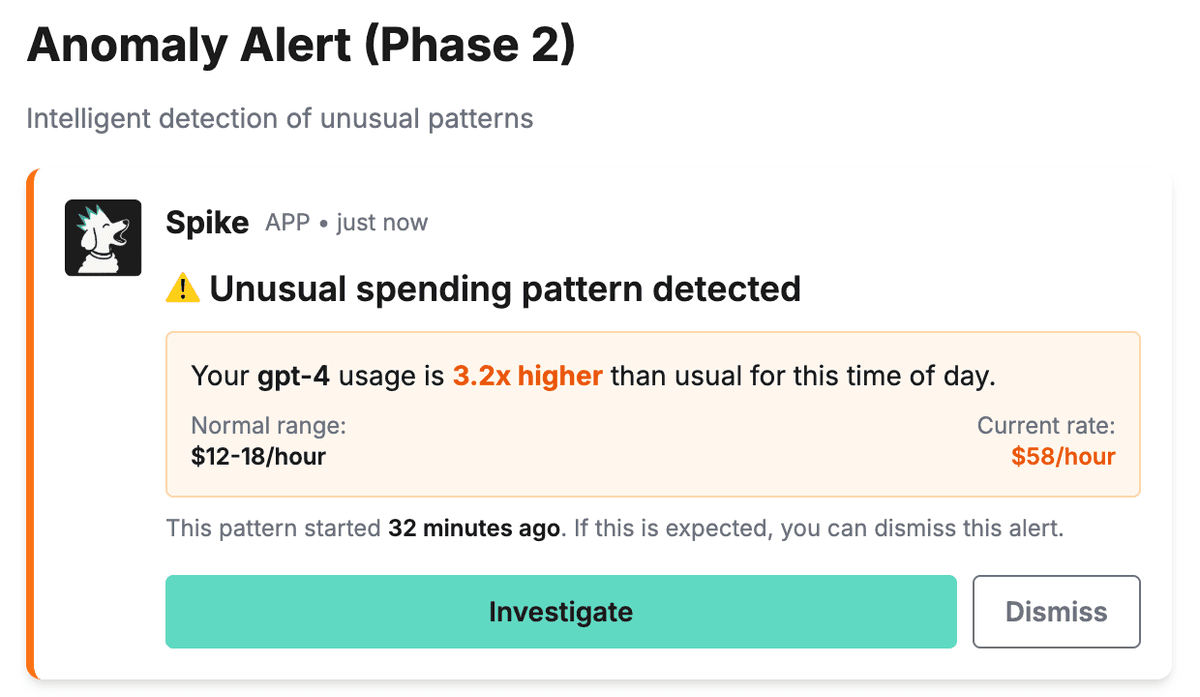Open the Spike app by clicking its name
The width and height of the screenshot is (1200, 697).
pyautogui.click(x=207, y=222)
